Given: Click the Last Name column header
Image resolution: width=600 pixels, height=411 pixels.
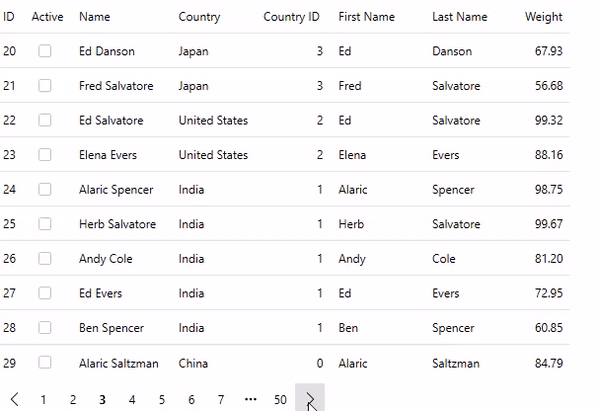Looking at the screenshot, I should pos(459,17).
